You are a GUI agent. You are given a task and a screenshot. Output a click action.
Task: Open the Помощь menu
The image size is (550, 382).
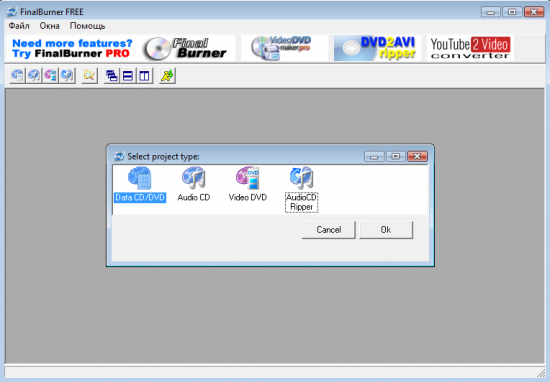(87, 26)
